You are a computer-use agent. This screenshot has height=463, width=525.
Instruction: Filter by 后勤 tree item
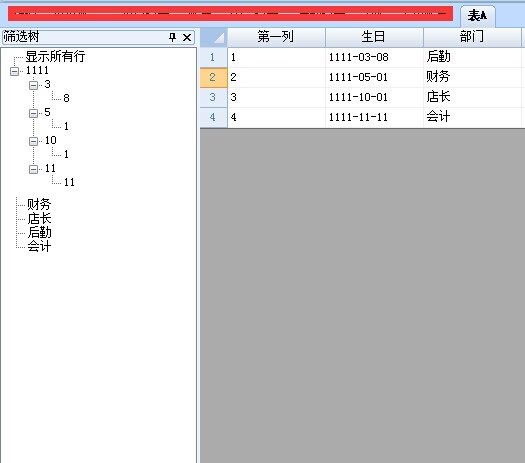pyautogui.click(x=39, y=232)
